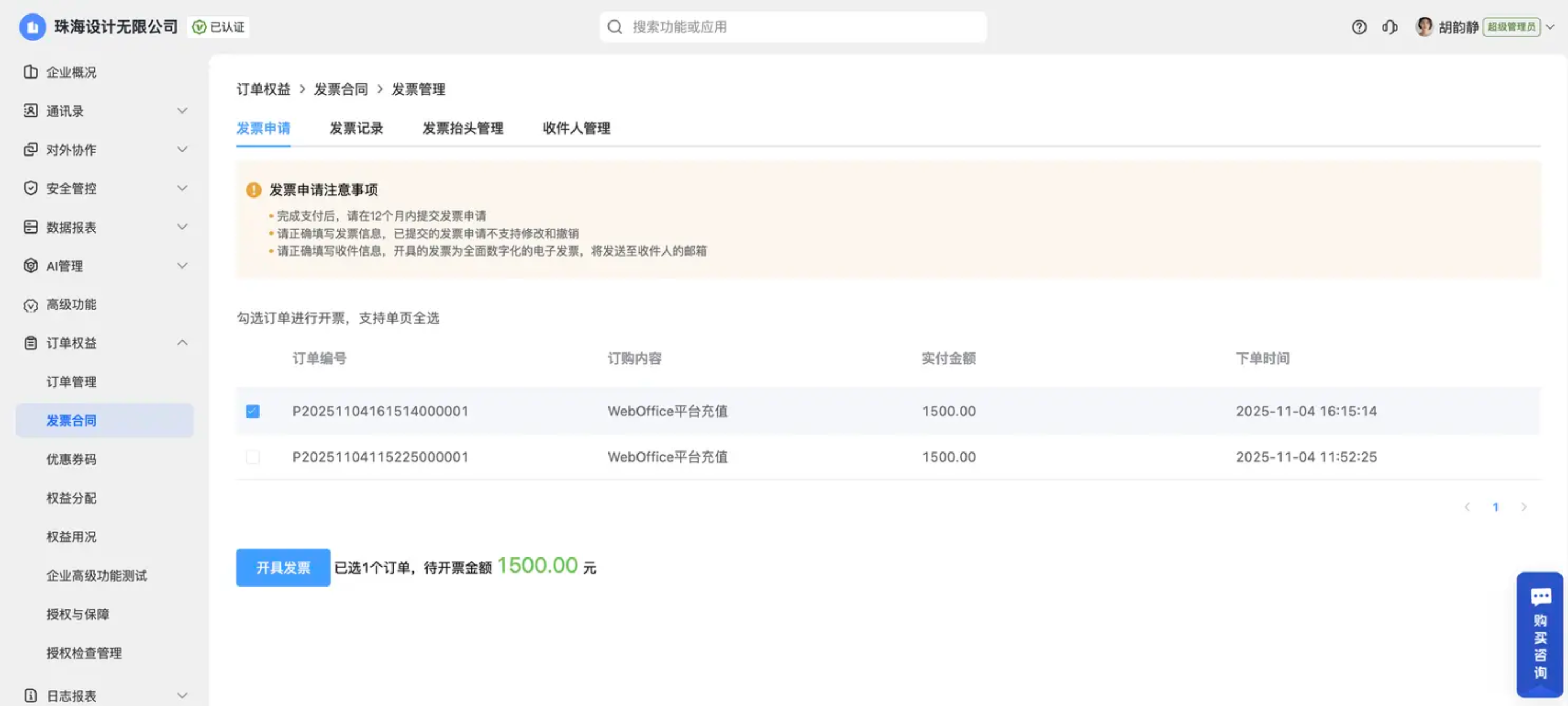The width and height of the screenshot is (1568, 706).
Task: Collapse the 订单权益 section
Action: [181, 342]
